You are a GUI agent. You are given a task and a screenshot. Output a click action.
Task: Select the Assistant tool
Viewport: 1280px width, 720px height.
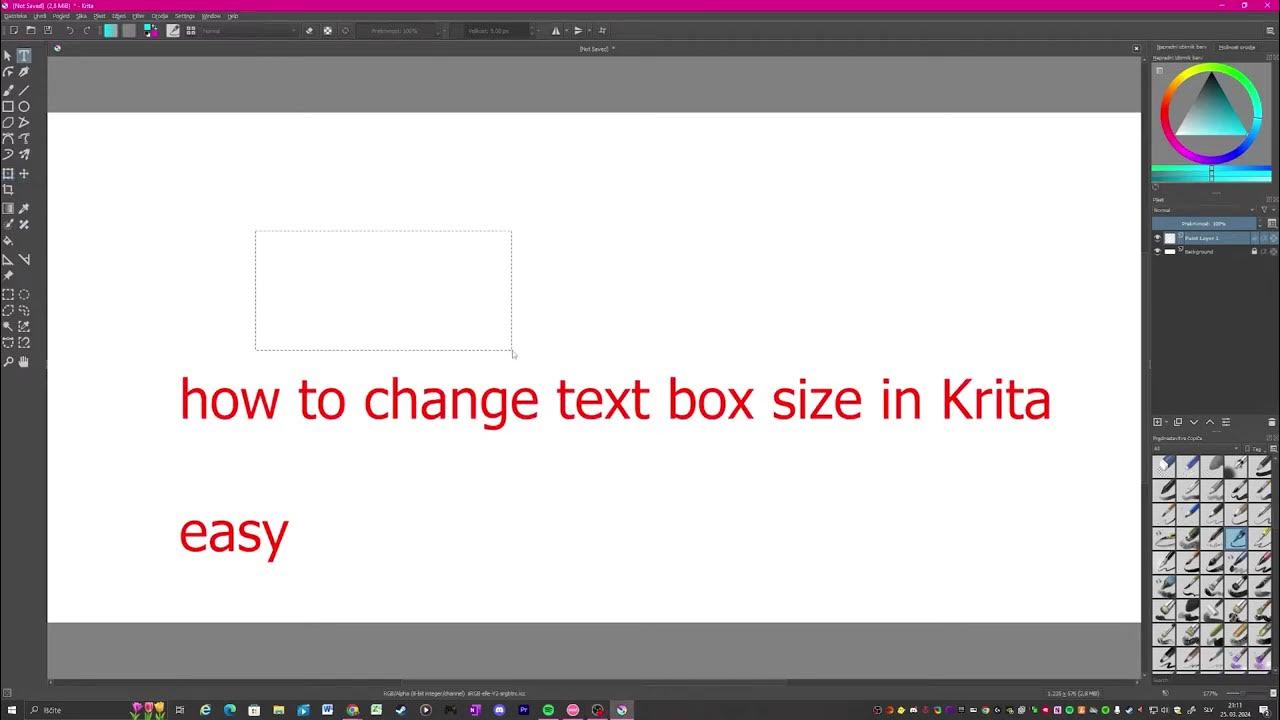click(8, 259)
